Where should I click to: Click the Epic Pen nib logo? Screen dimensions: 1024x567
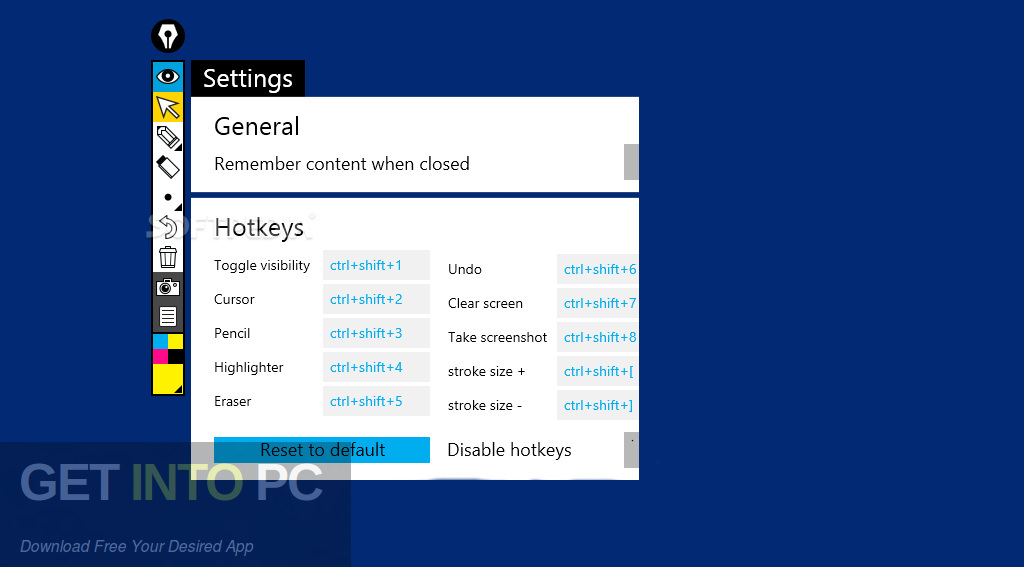[x=168, y=36]
